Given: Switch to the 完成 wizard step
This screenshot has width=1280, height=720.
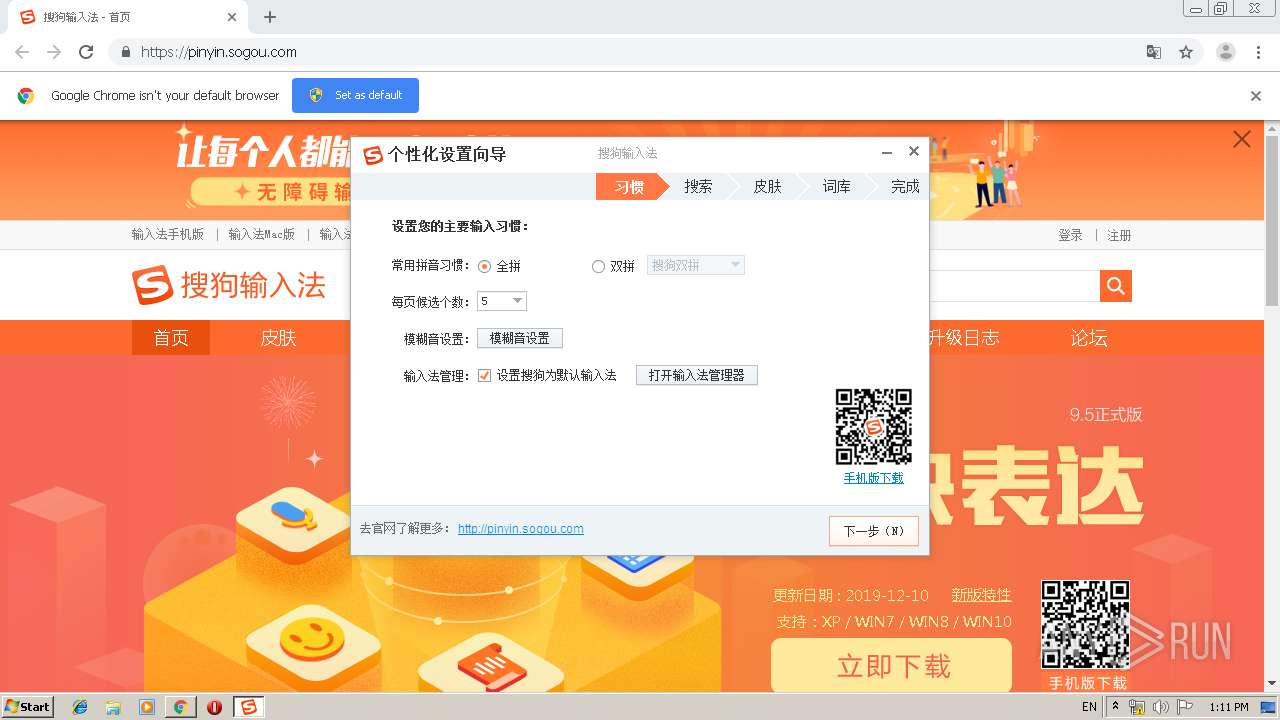Looking at the screenshot, I should pyautogui.click(x=905, y=186).
